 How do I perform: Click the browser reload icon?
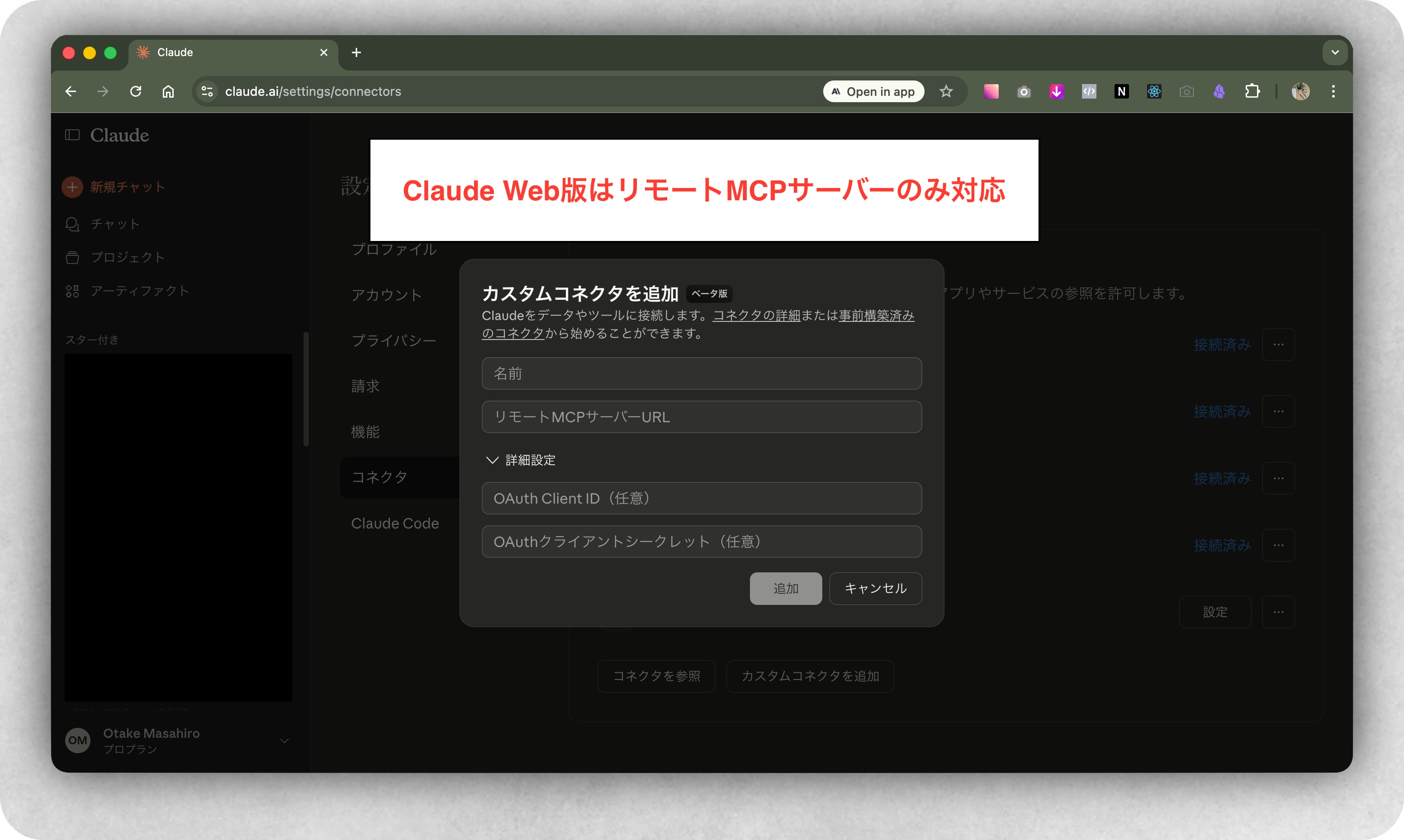pos(135,91)
